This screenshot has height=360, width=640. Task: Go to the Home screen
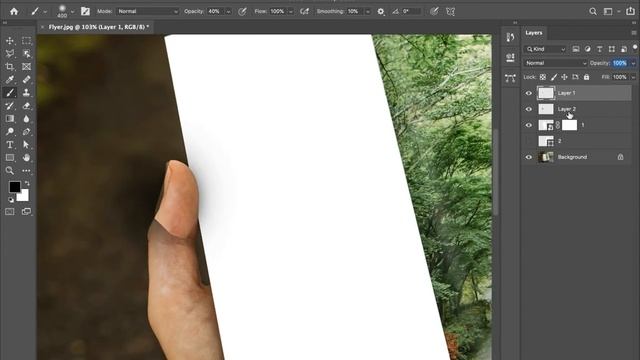[14, 11]
